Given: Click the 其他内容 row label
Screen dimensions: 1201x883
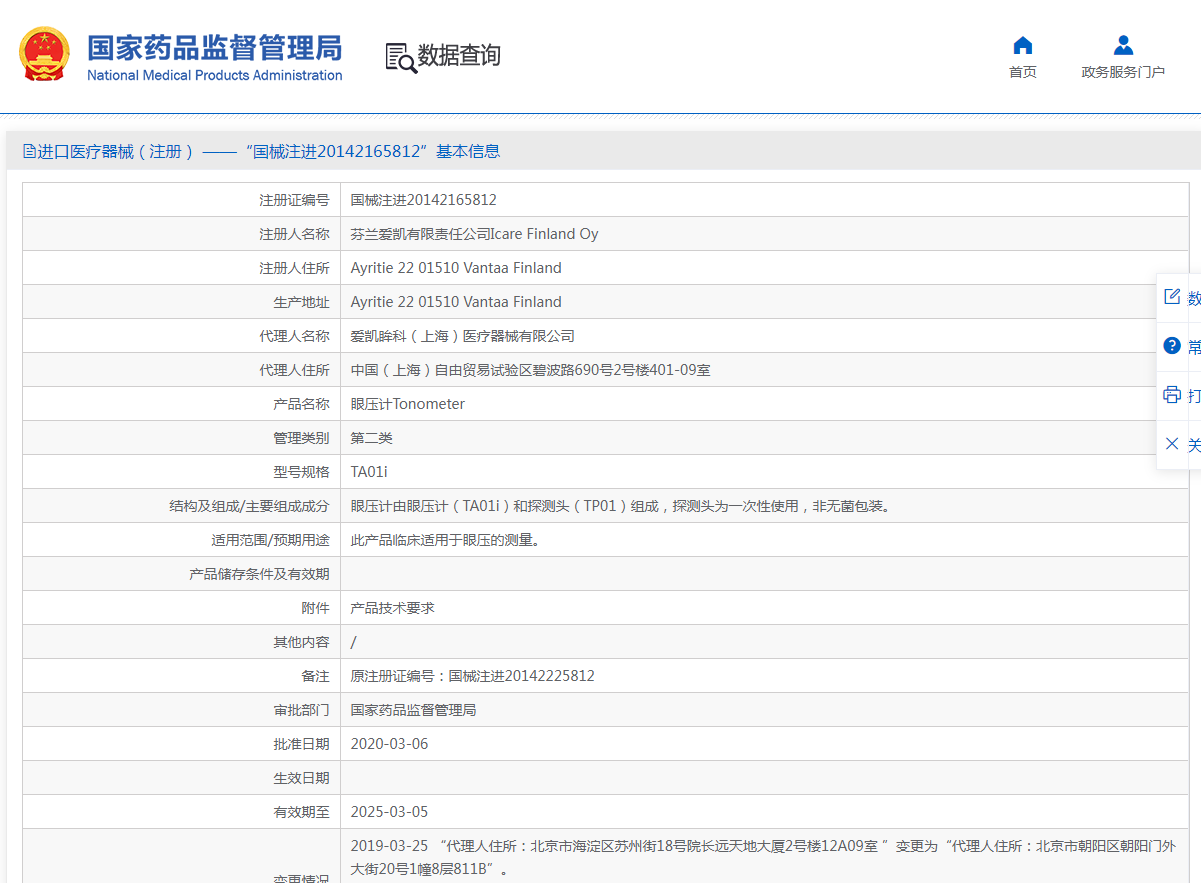Looking at the screenshot, I should [301, 642].
